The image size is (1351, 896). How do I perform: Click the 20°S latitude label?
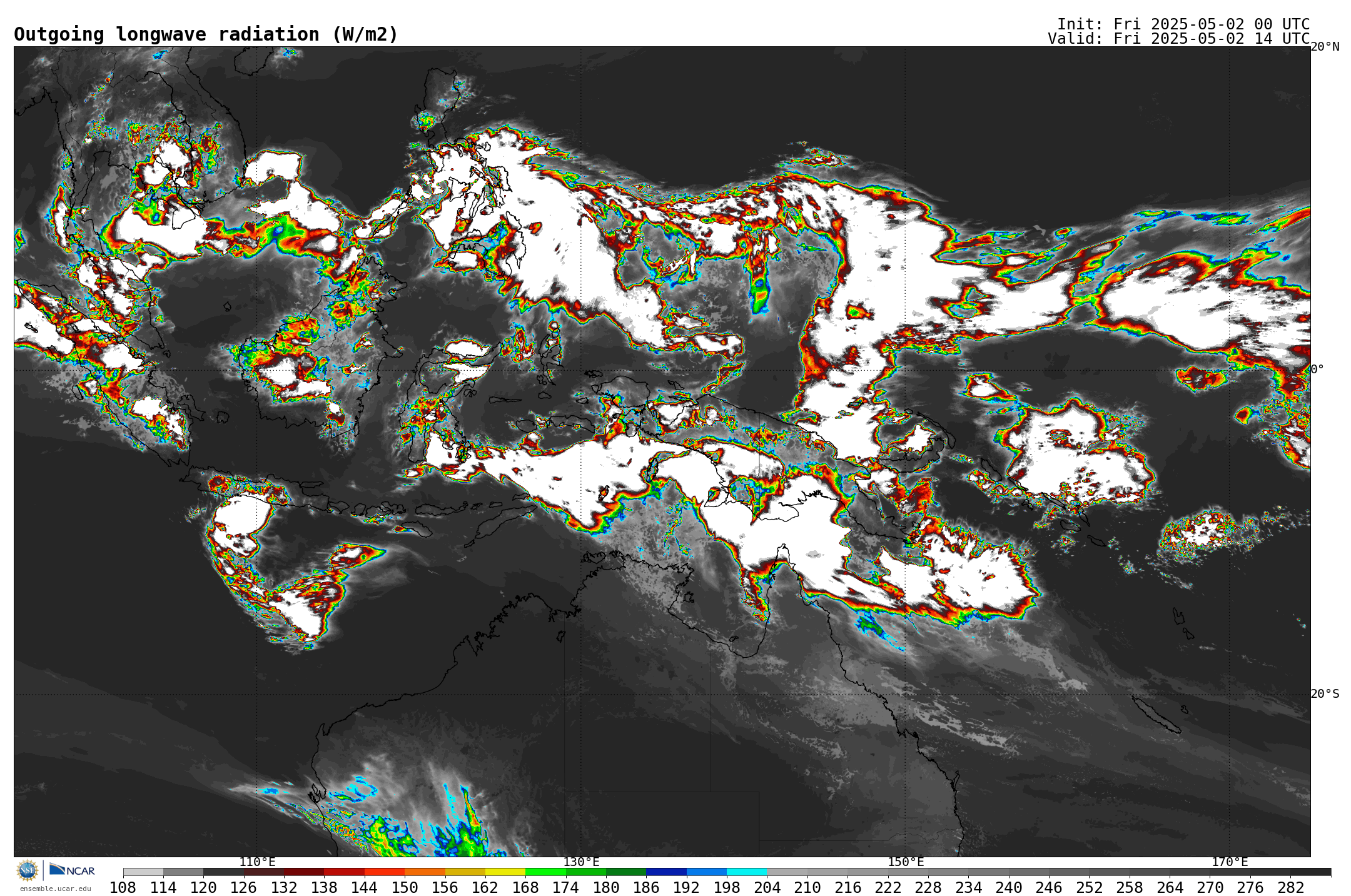point(1325,693)
